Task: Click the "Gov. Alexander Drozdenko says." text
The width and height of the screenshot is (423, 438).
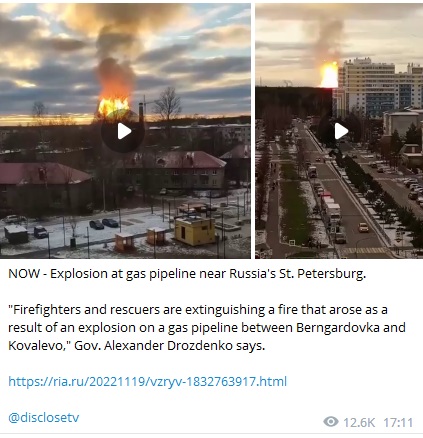Action: click(169, 346)
